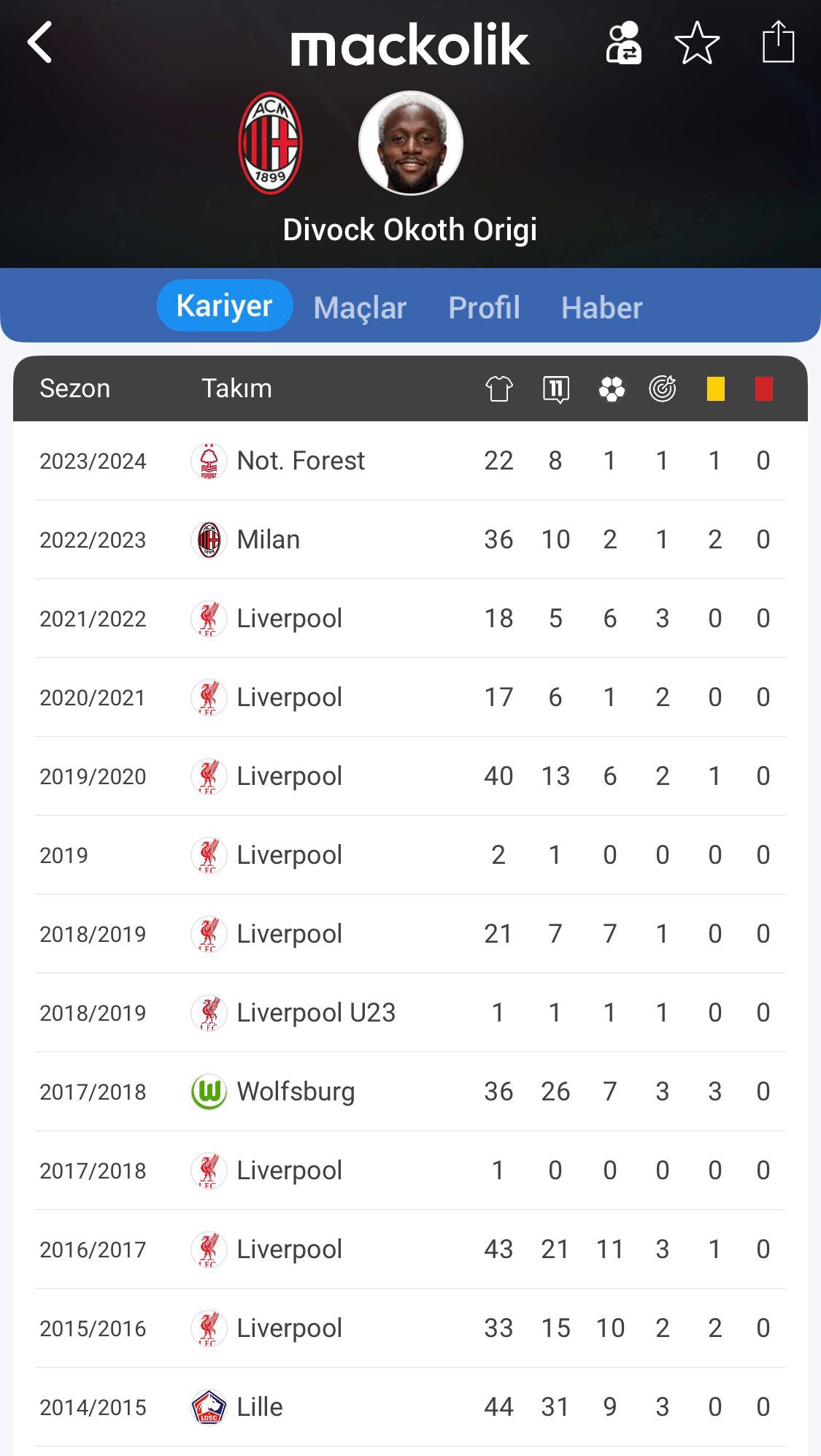Add player to favorites with star
The height and width of the screenshot is (1456, 821).
click(697, 43)
